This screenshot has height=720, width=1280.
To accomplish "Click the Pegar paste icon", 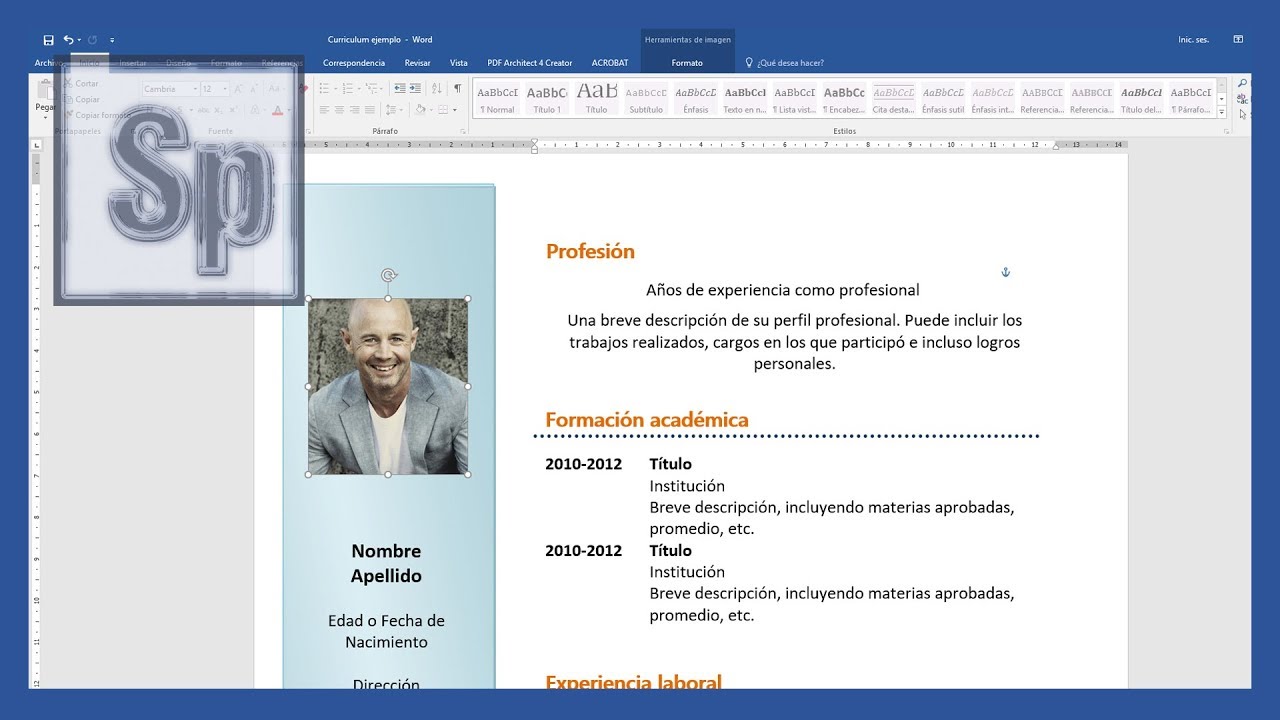I will tap(45, 91).
